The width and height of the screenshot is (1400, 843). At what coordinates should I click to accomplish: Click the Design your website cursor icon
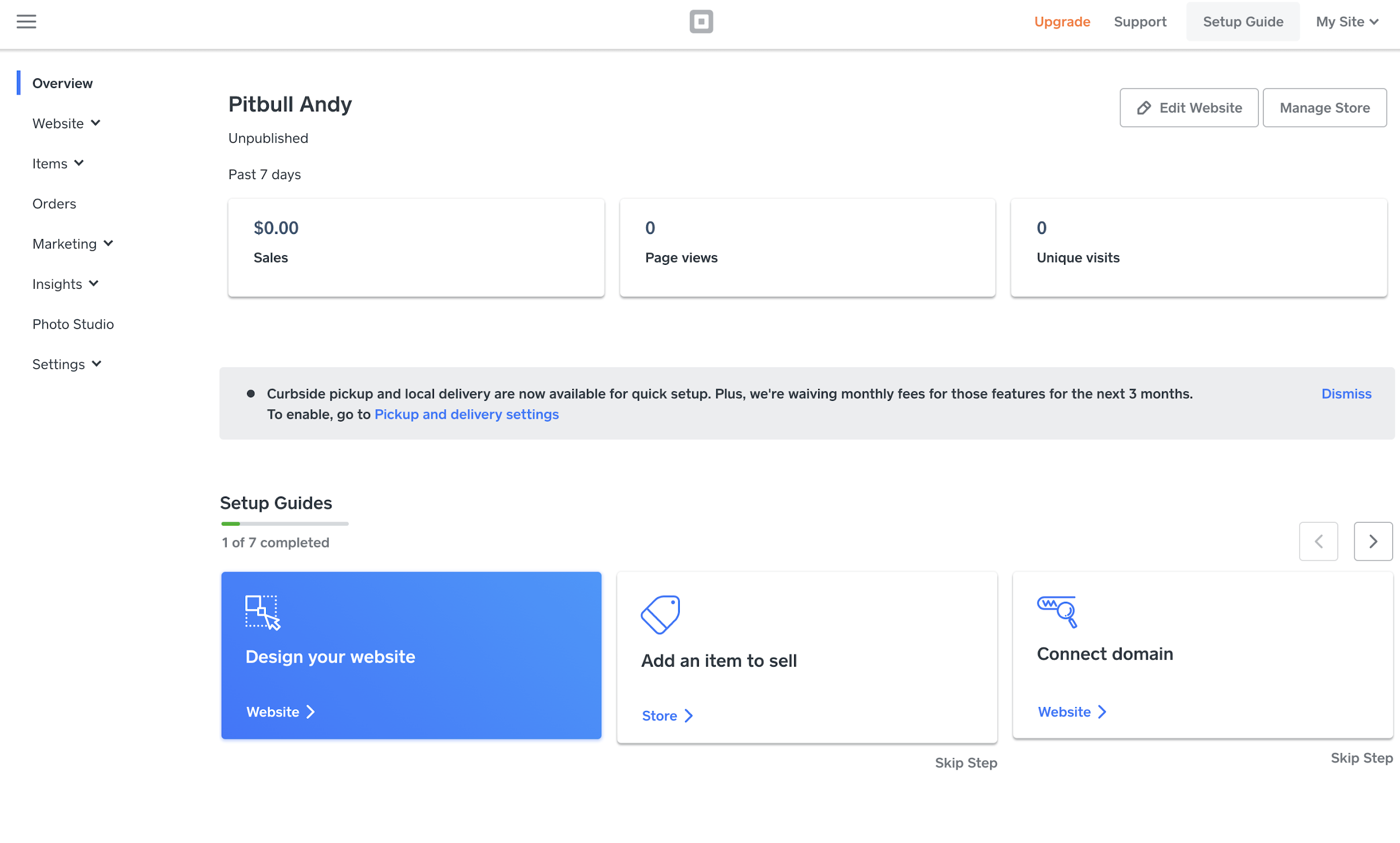click(x=263, y=612)
